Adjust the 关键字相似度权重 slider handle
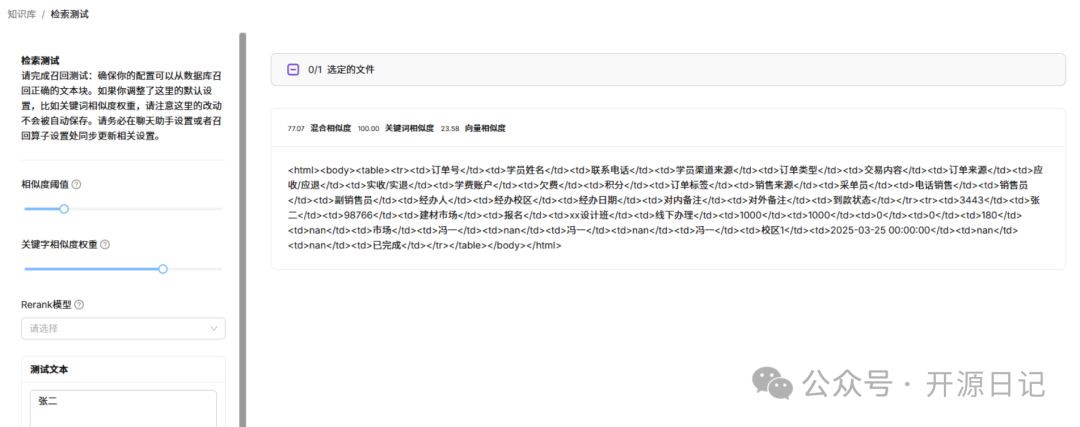The height and width of the screenshot is (427, 1080). coord(163,269)
